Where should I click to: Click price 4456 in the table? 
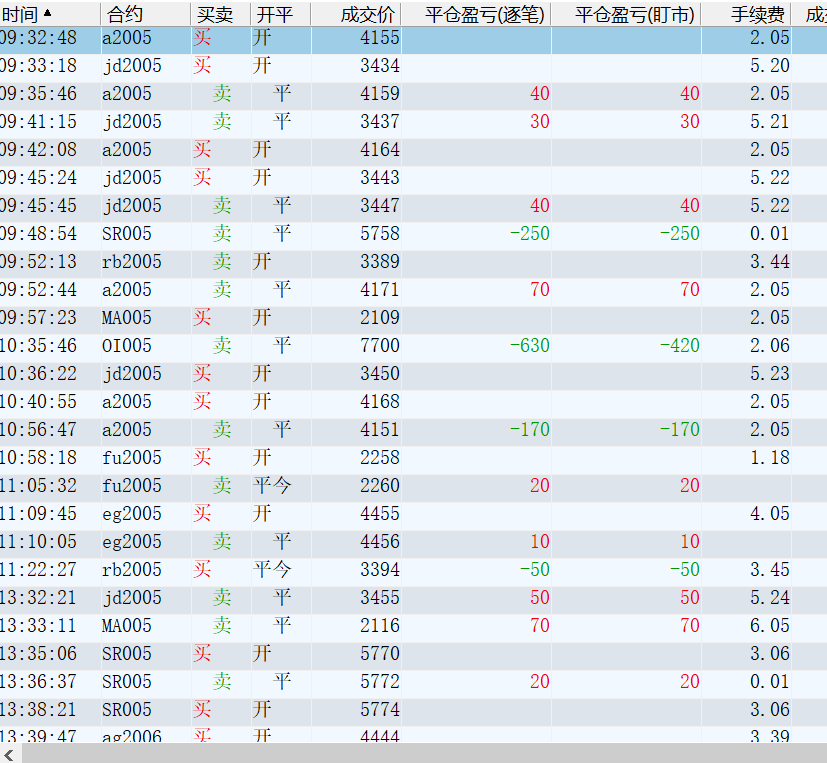pos(380,541)
